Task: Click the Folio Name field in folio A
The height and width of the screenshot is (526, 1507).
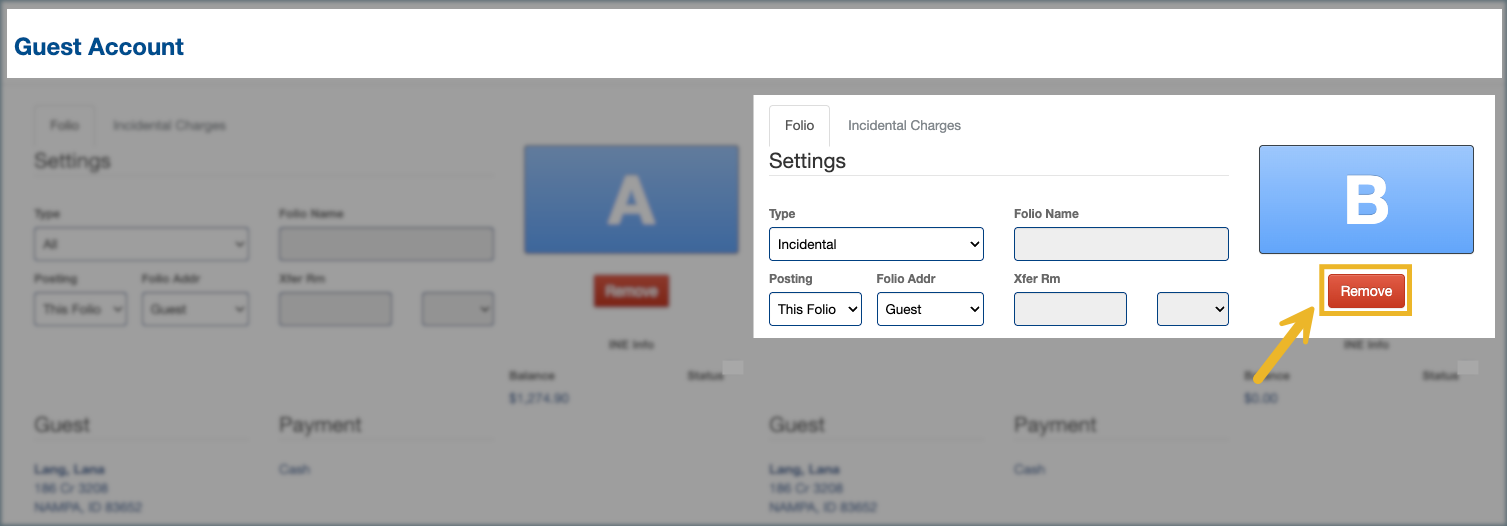Action: click(x=386, y=244)
